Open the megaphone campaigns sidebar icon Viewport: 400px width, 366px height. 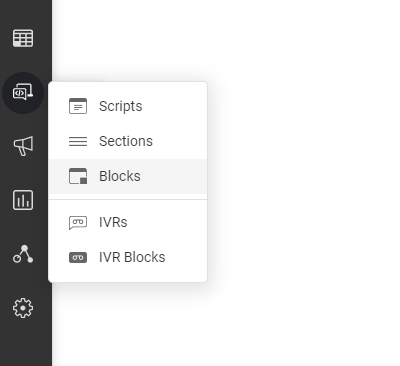(x=23, y=146)
